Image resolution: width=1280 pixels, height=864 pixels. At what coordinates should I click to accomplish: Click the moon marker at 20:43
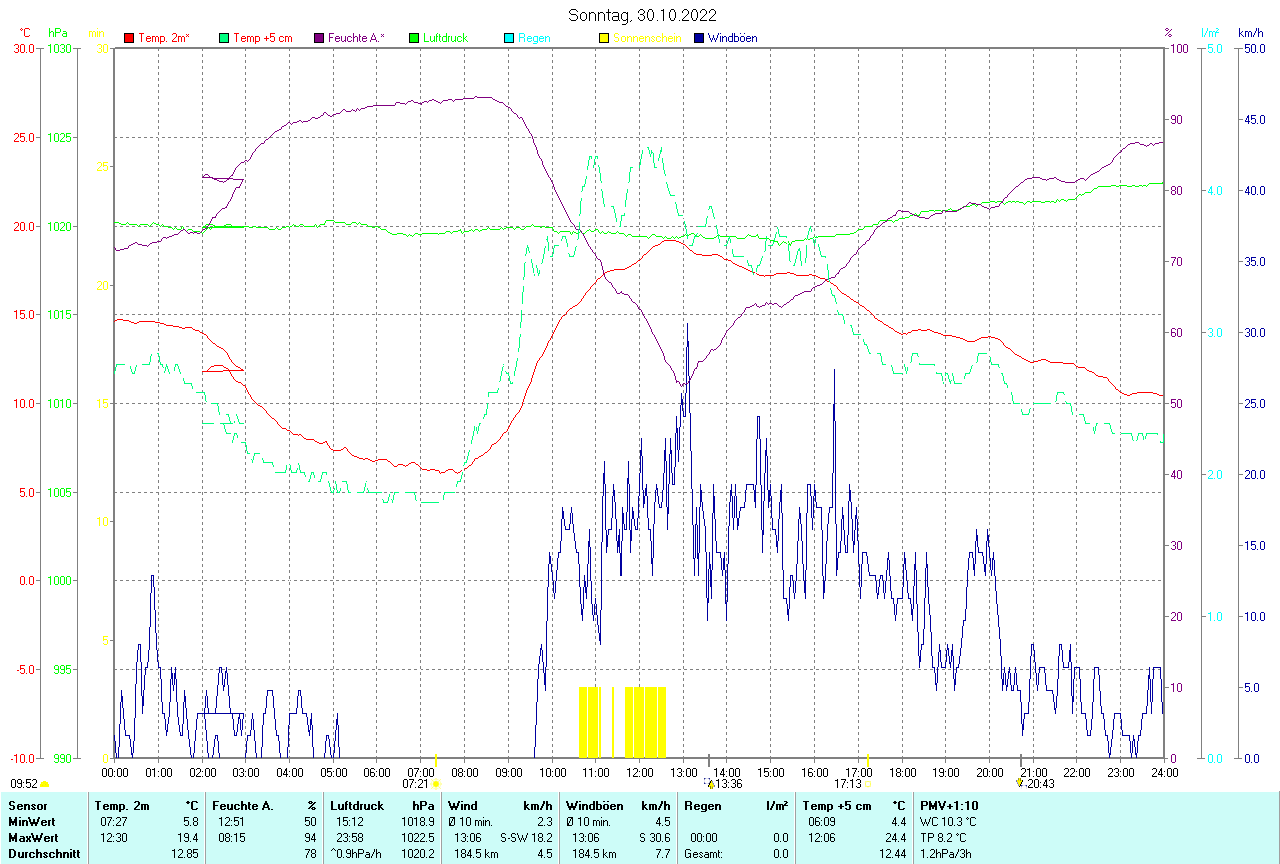coord(1019,784)
